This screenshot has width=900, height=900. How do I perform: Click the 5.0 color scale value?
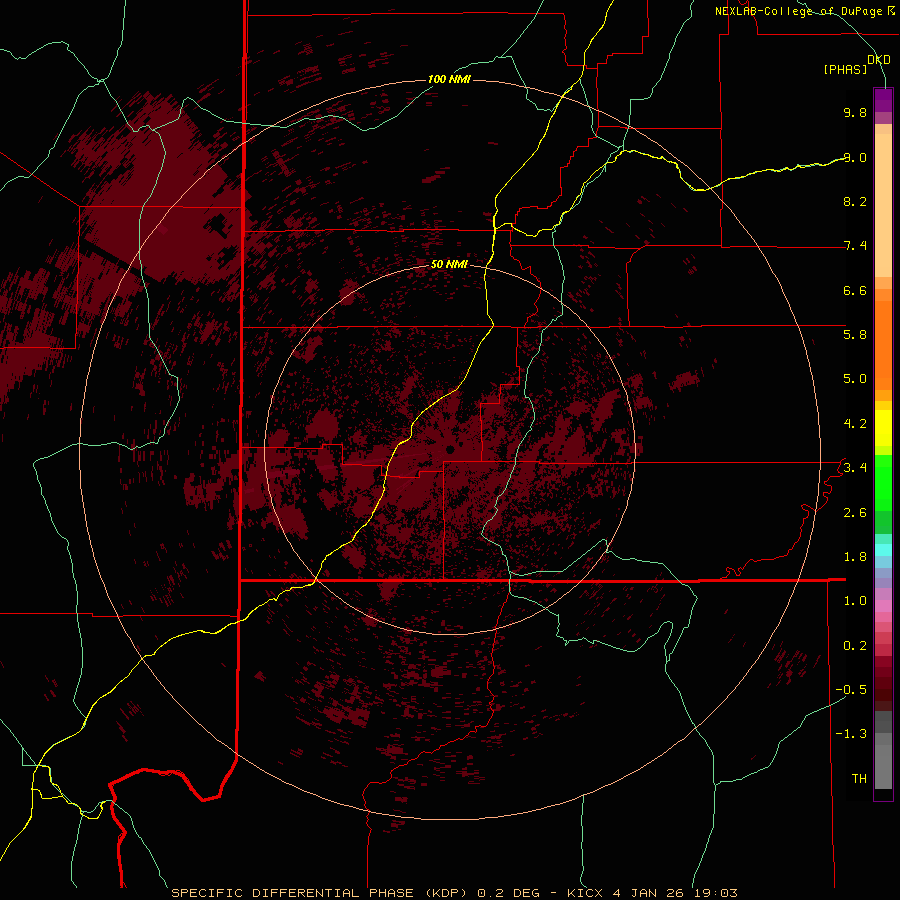point(855,379)
